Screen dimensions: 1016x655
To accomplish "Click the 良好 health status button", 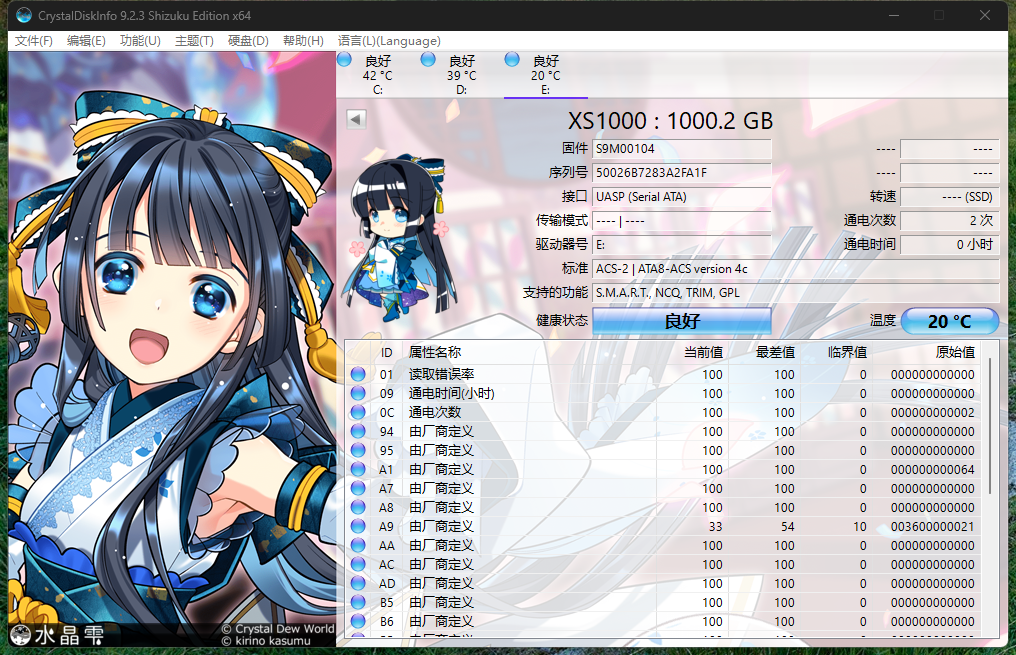I will [682, 321].
